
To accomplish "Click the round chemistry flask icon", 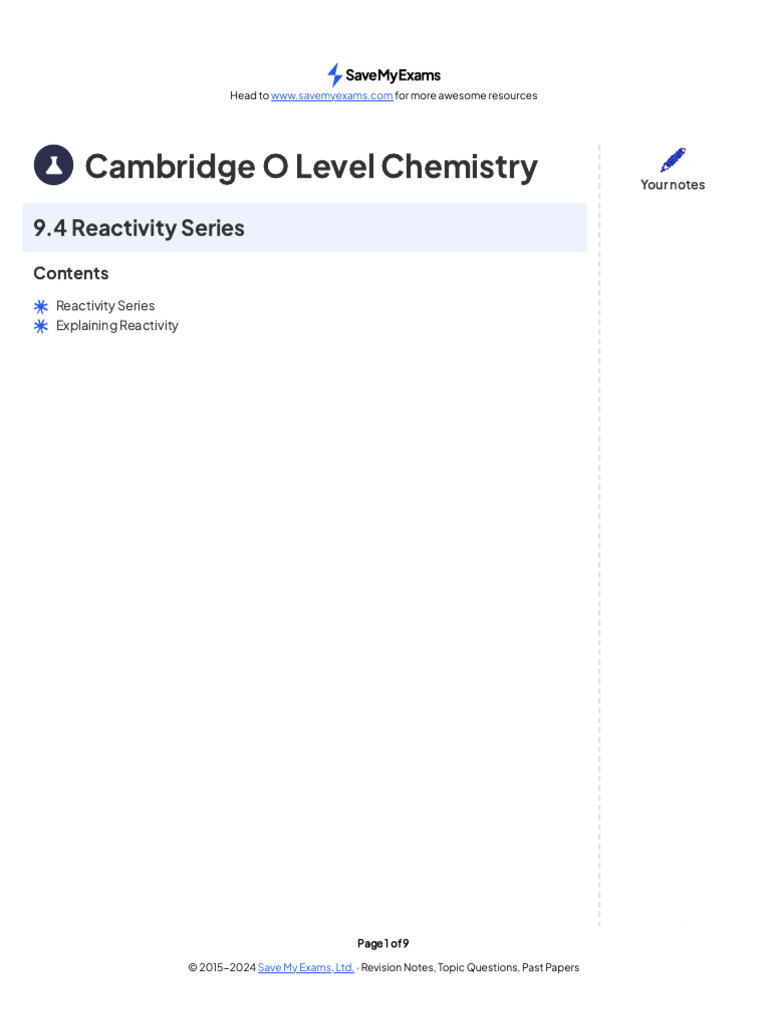I will (x=54, y=165).
